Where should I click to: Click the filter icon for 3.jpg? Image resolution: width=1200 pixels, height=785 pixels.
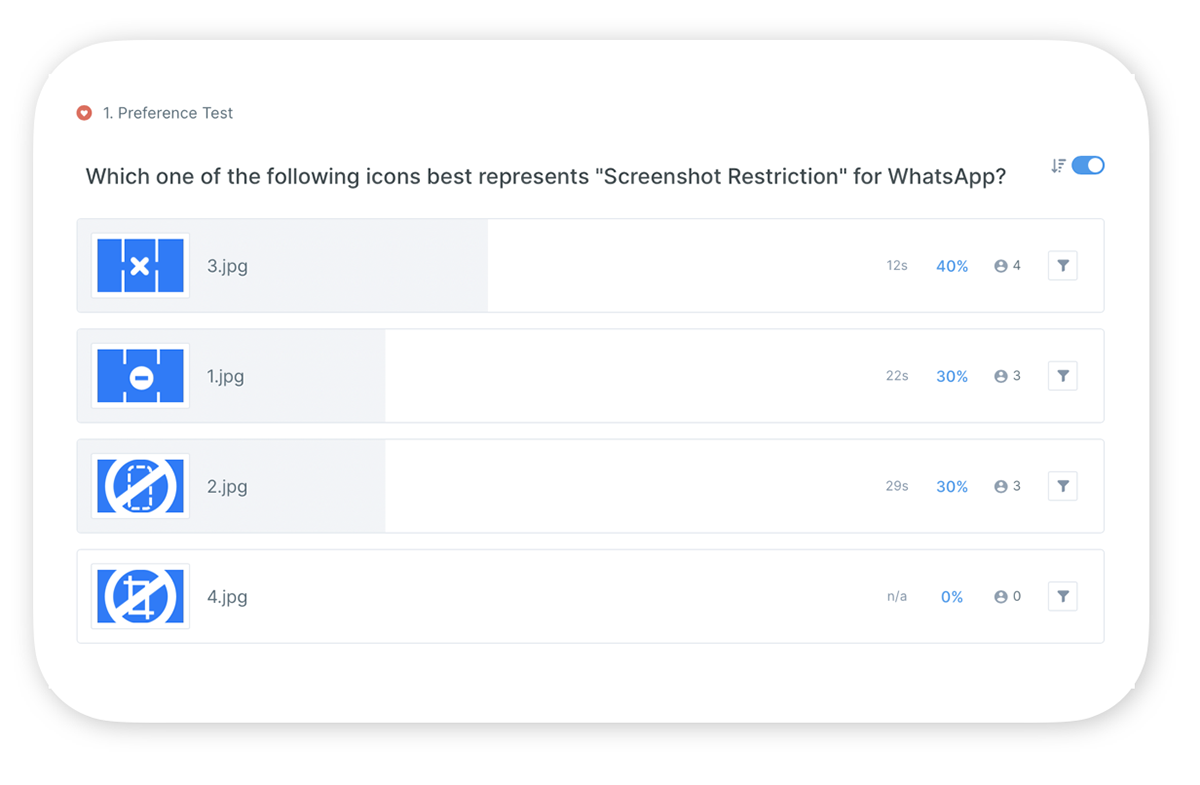(1063, 266)
